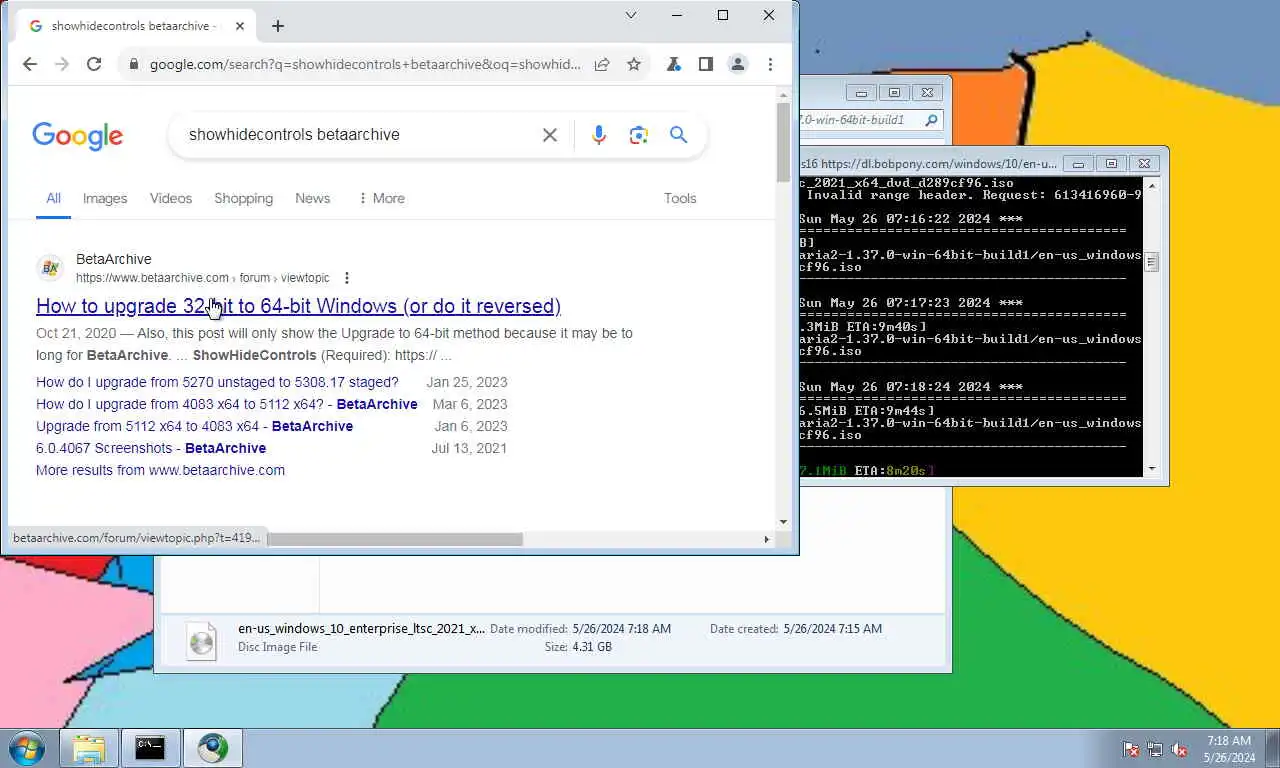The height and width of the screenshot is (768, 1280).
Task: Switch to the Chrome taskbar button
Action: pyautogui.click(x=212, y=748)
